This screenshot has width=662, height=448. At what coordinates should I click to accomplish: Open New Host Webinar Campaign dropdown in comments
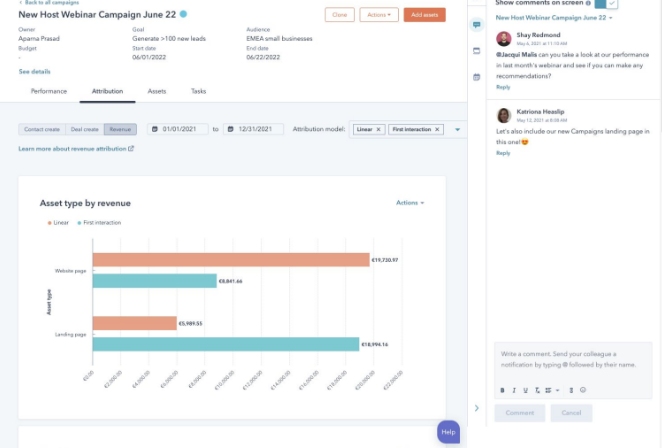coord(554,18)
